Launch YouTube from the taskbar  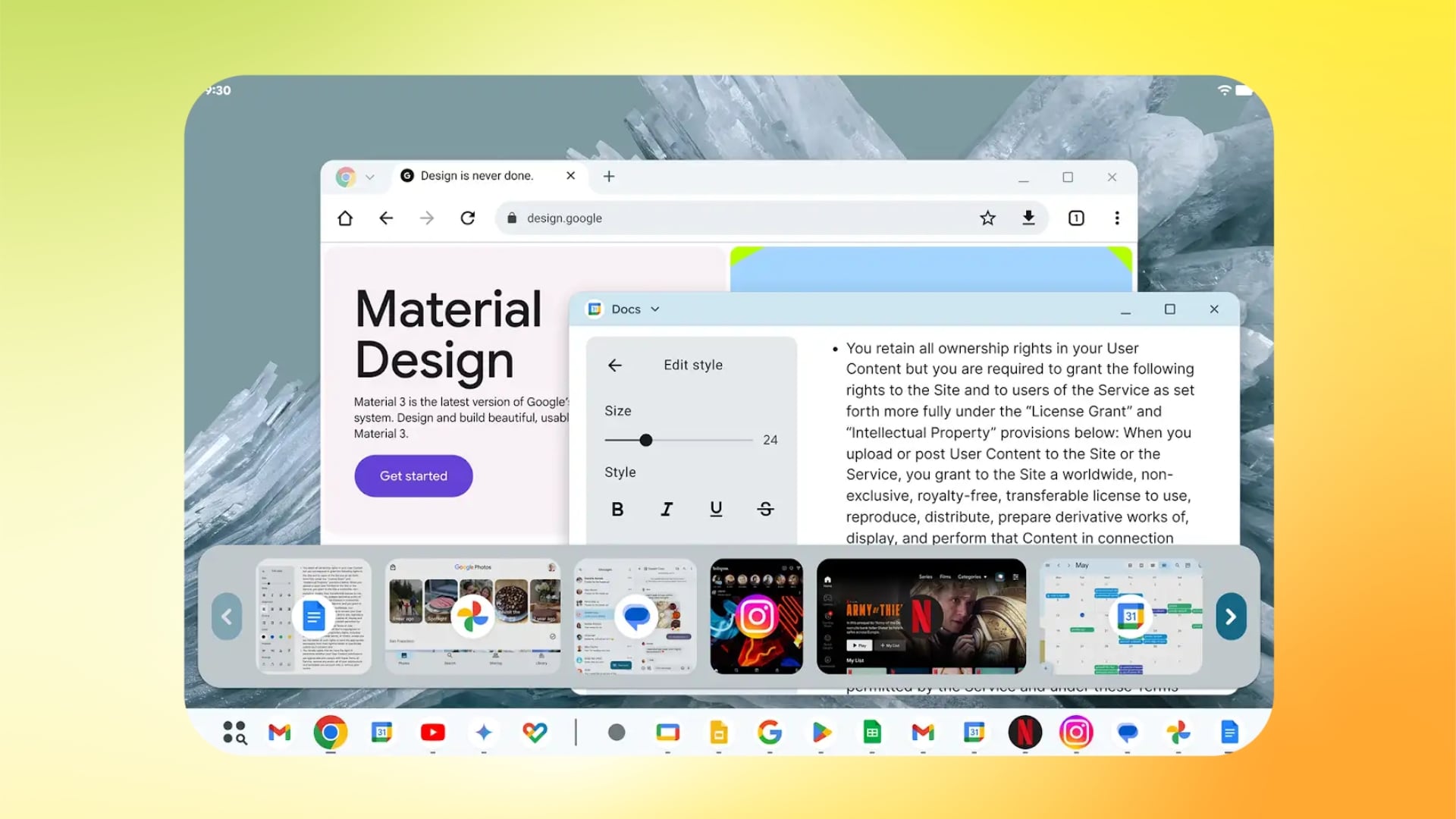[433, 733]
